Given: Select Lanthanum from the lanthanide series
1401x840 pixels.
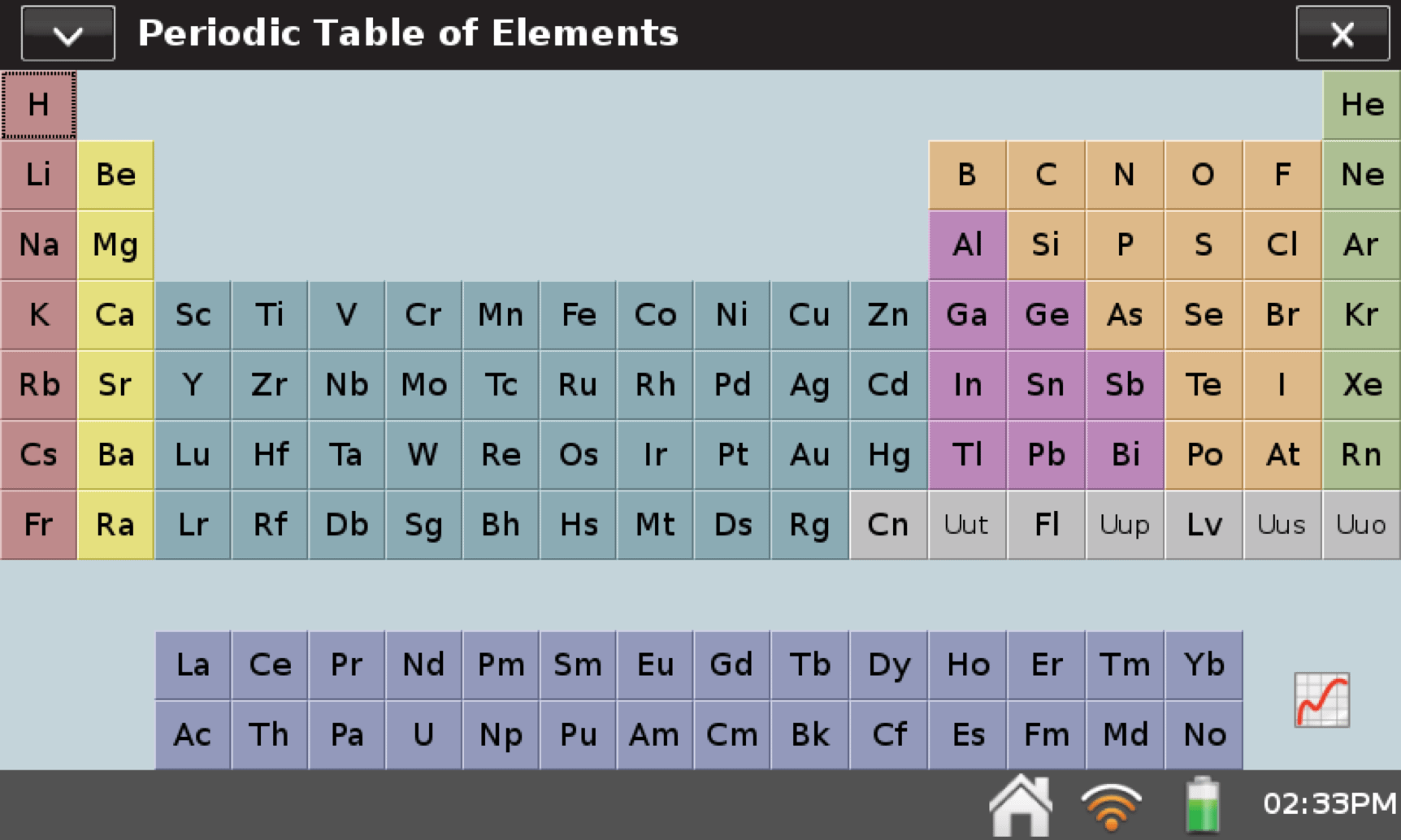Looking at the screenshot, I should click(192, 665).
